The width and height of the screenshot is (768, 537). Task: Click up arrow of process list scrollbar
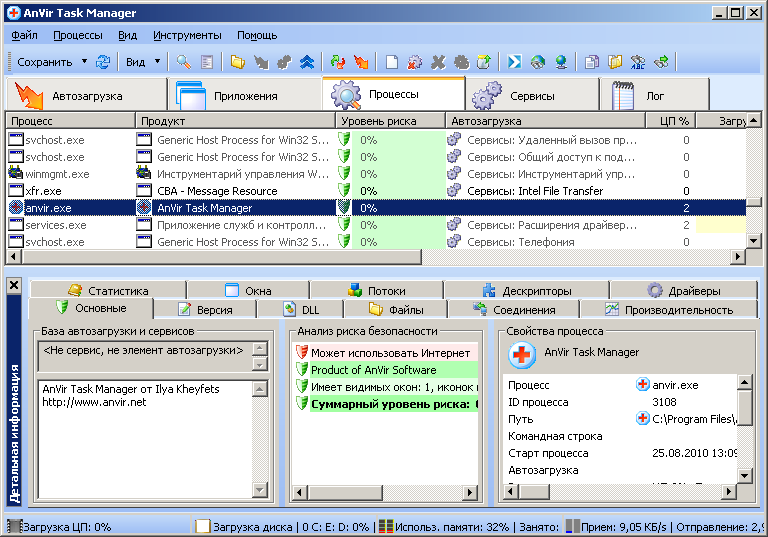coord(754,120)
